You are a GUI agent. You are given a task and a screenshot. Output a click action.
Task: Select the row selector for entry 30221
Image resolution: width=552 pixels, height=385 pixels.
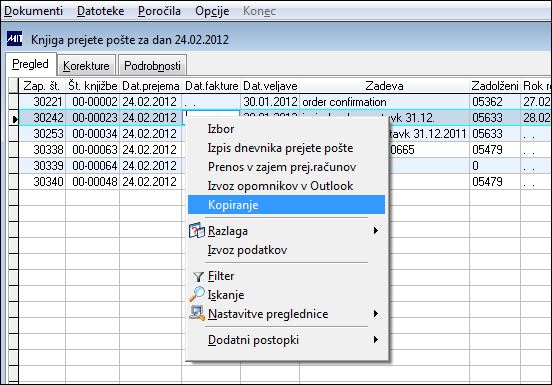pyautogui.click(x=13, y=102)
